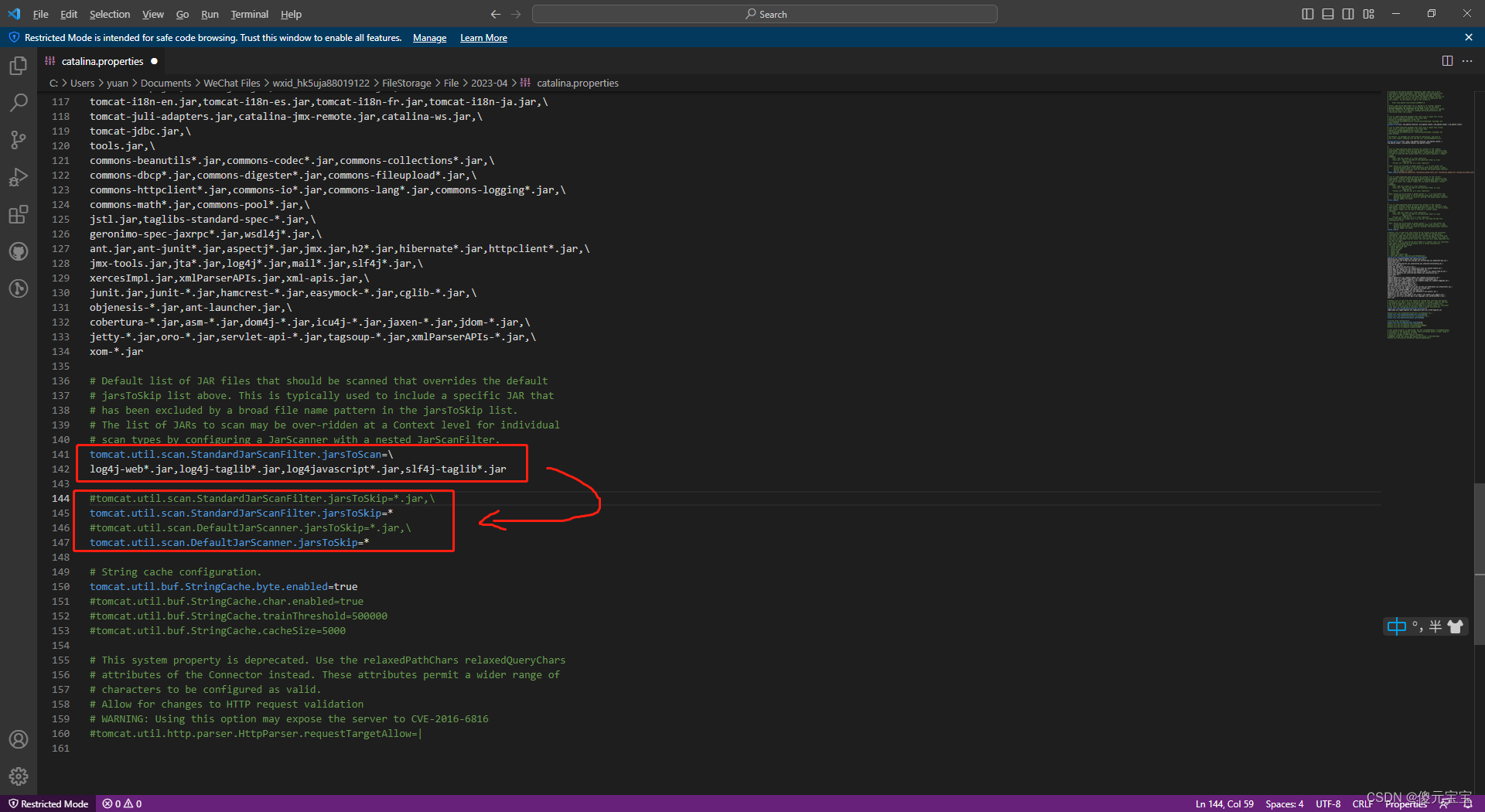Open the Customize Layout icon
This screenshot has height=812, width=1485.
[1369, 14]
